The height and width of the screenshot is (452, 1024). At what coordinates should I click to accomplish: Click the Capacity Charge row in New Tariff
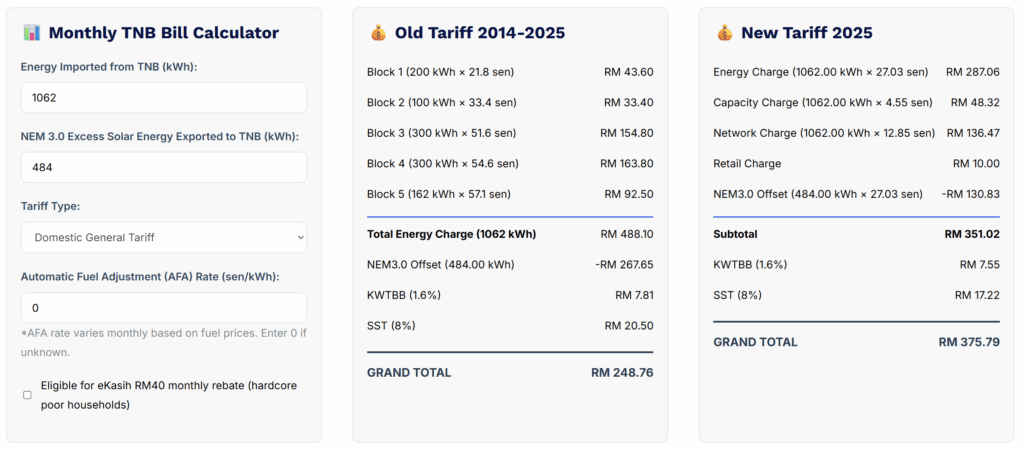(823, 103)
